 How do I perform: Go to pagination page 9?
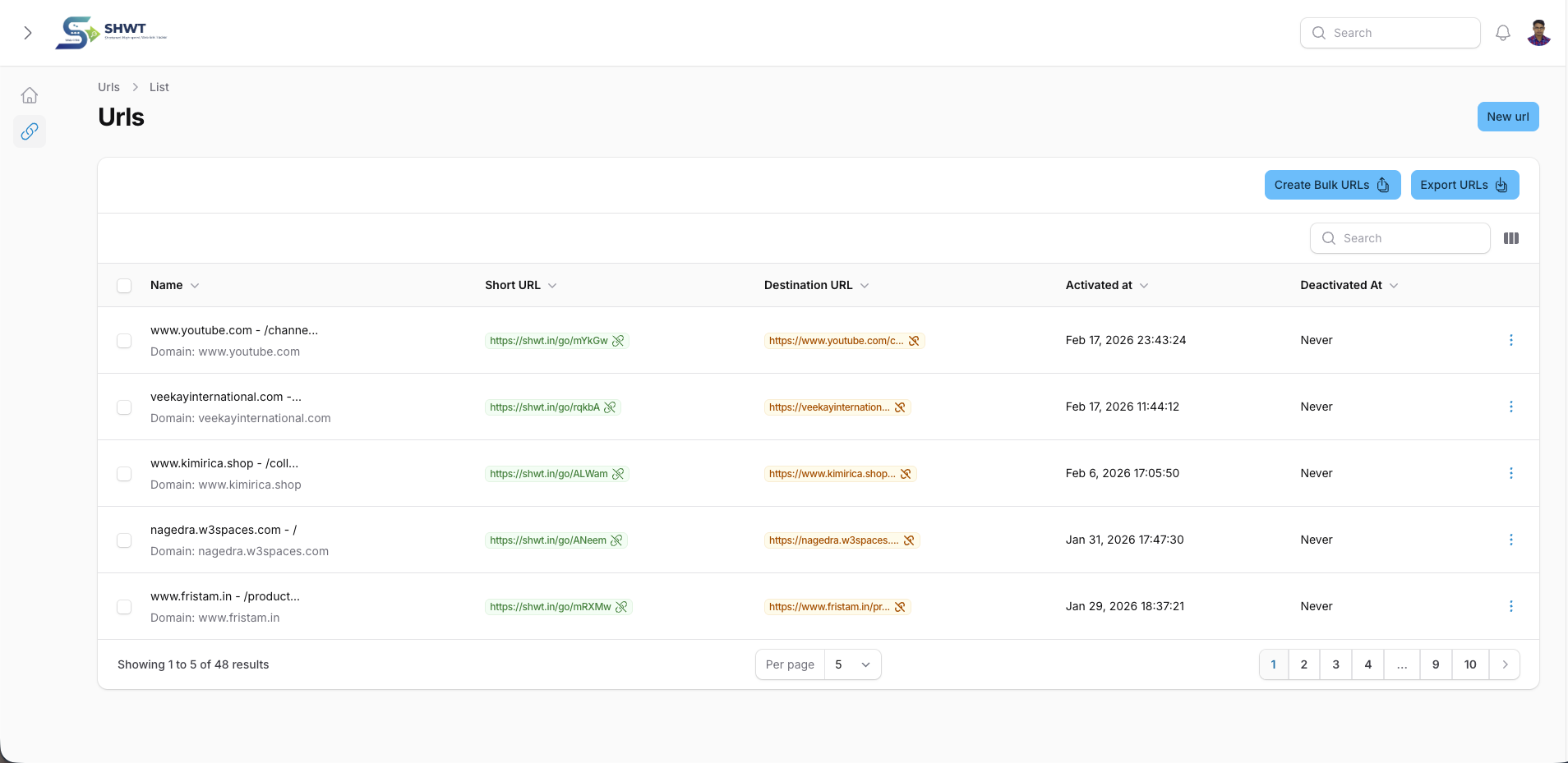pos(1436,664)
